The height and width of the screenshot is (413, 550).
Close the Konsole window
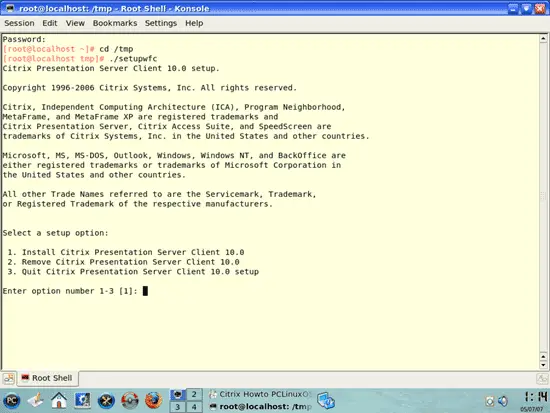coord(540,8)
